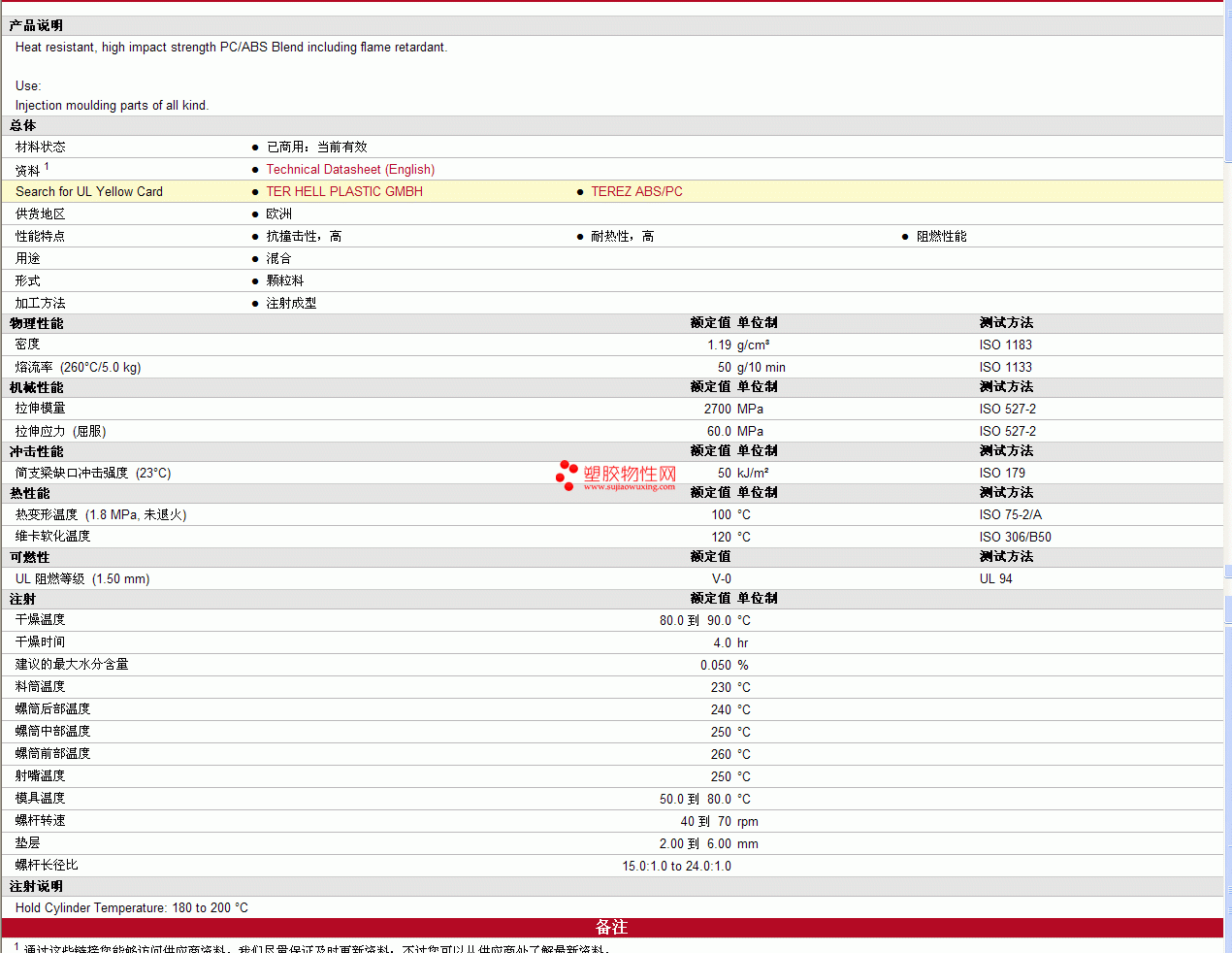Viewport: 1232px width, 953px height.
Task: Click 干燥温度 row label
Action: [x=41, y=620]
